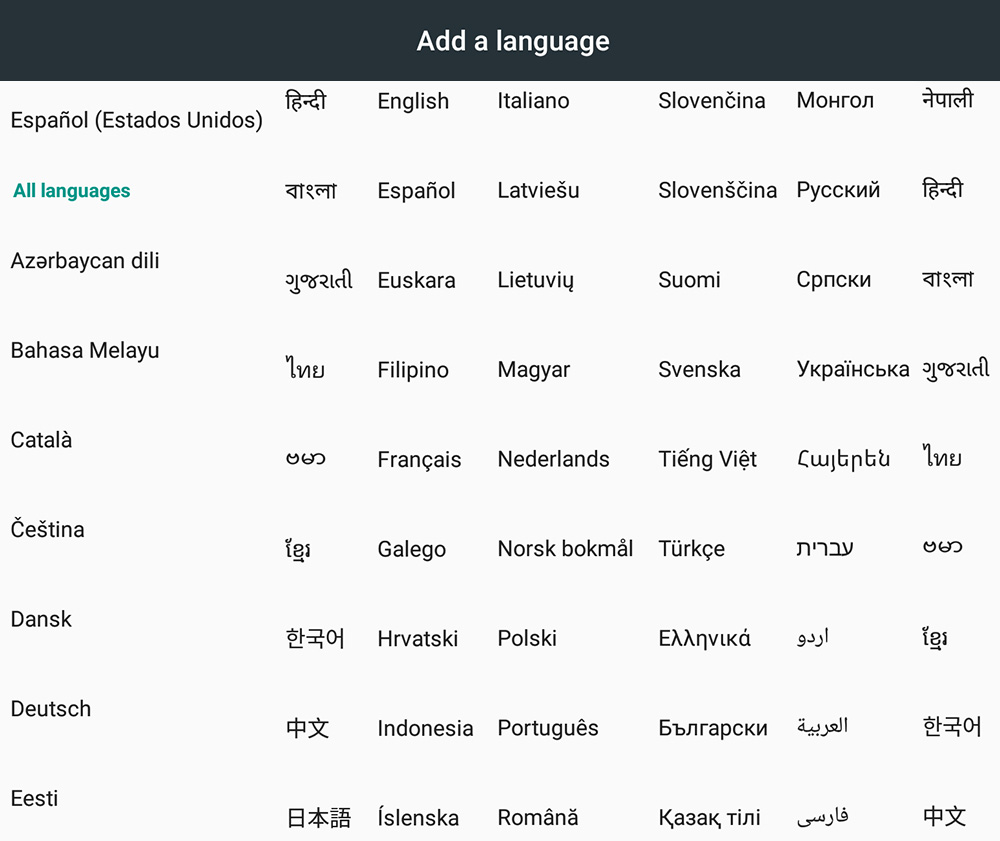
Task: Select Русский language
Action: point(838,189)
